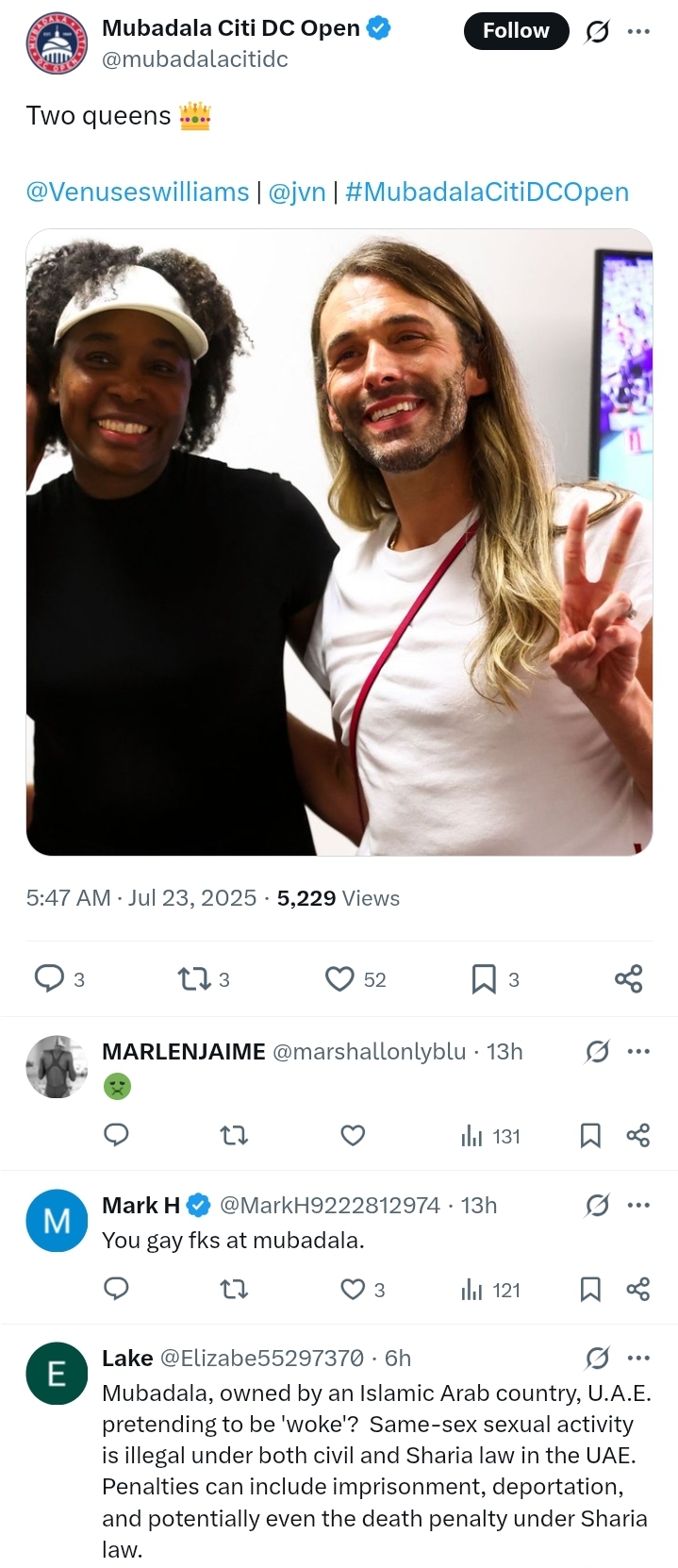Open more options on MARLENJAIME's reply
The width and height of the screenshot is (678, 1568).
(x=638, y=1051)
